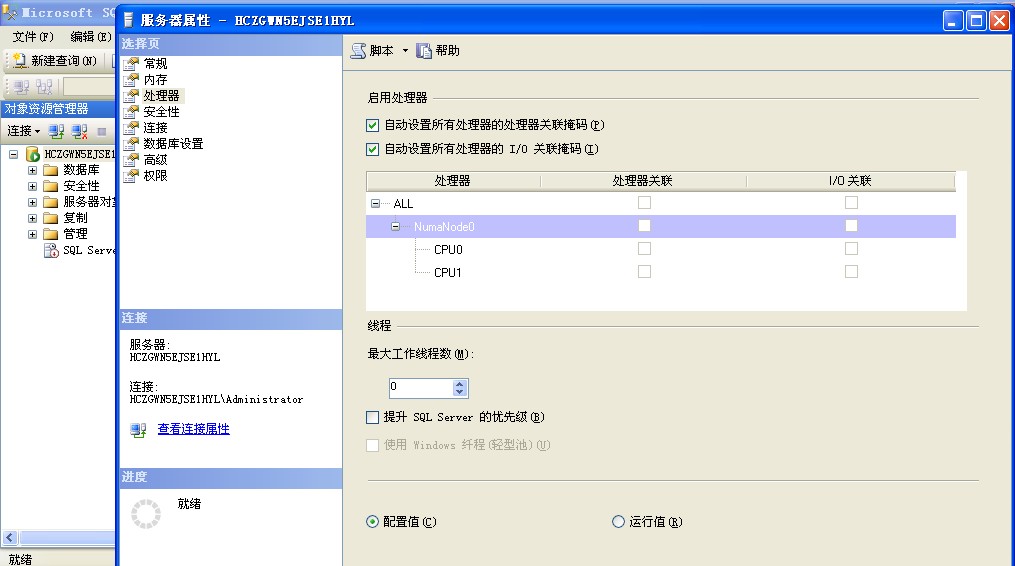Select the CPU0 row label
The image size is (1015, 566).
(448, 249)
